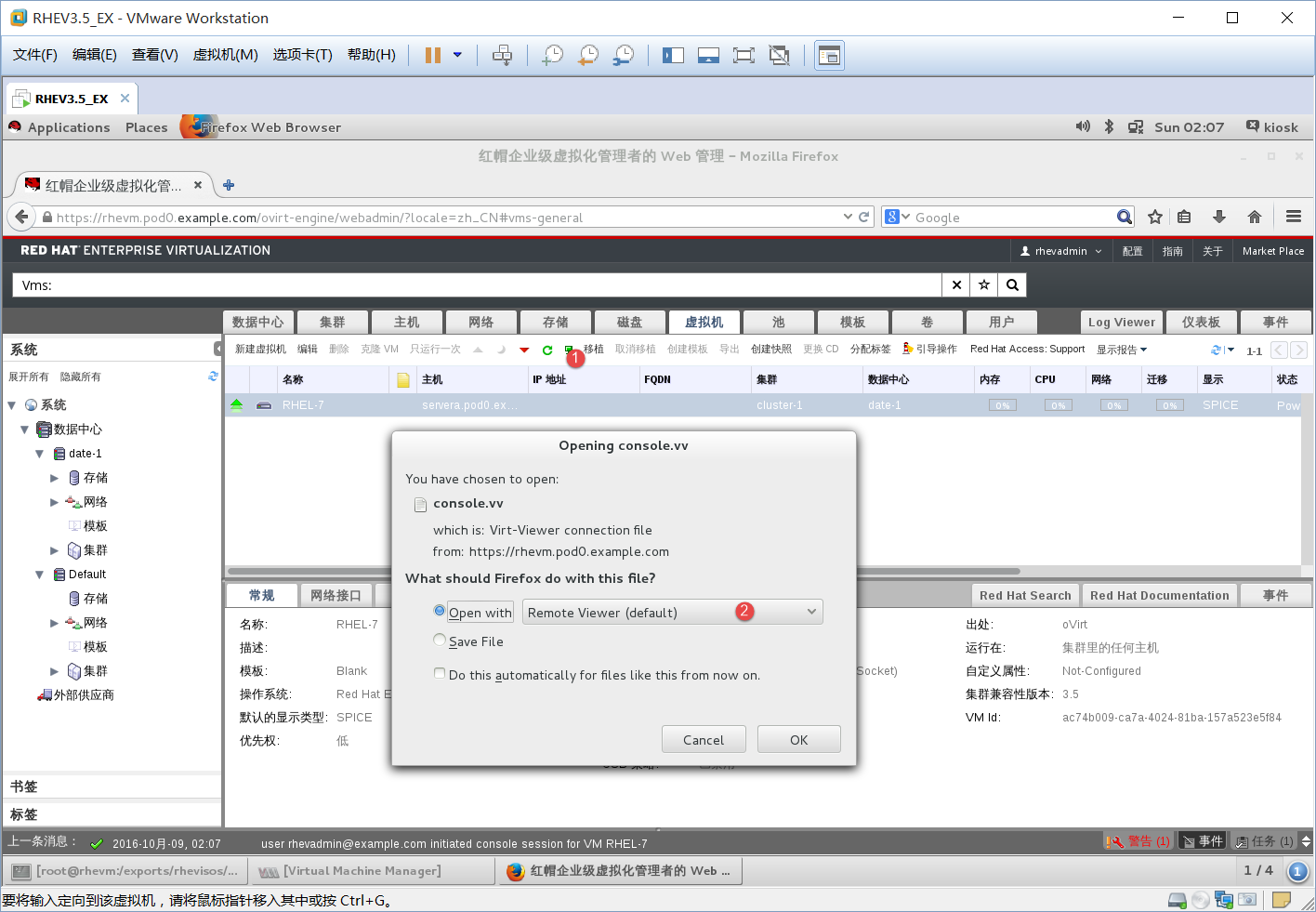Switch to the 存储 tab
The height and width of the screenshot is (912, 1316).
pyautogui.click(x=556, y=322)
